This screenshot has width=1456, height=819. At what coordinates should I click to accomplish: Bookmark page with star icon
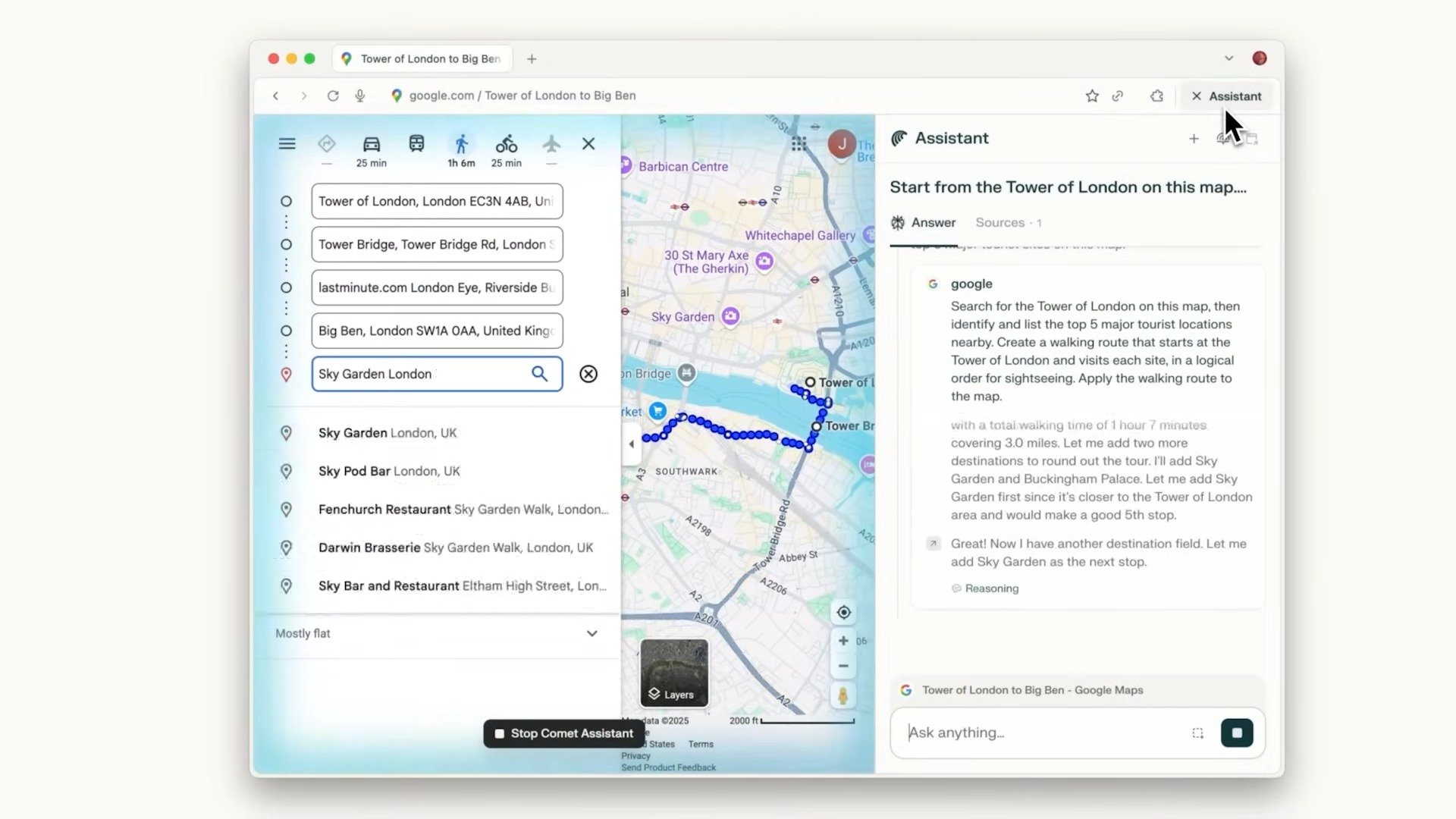1092,96
